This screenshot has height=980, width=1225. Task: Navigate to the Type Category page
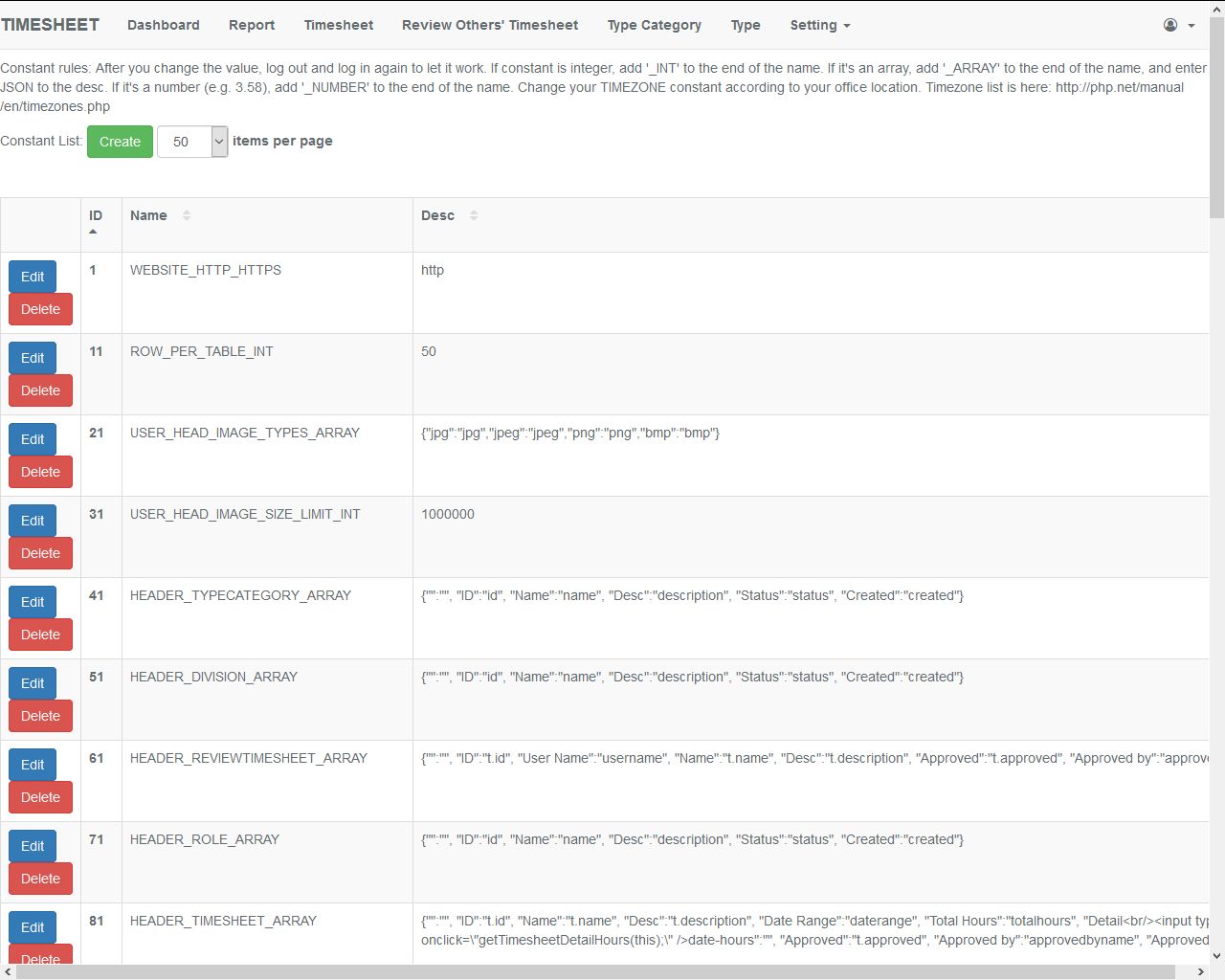[655, 25]
